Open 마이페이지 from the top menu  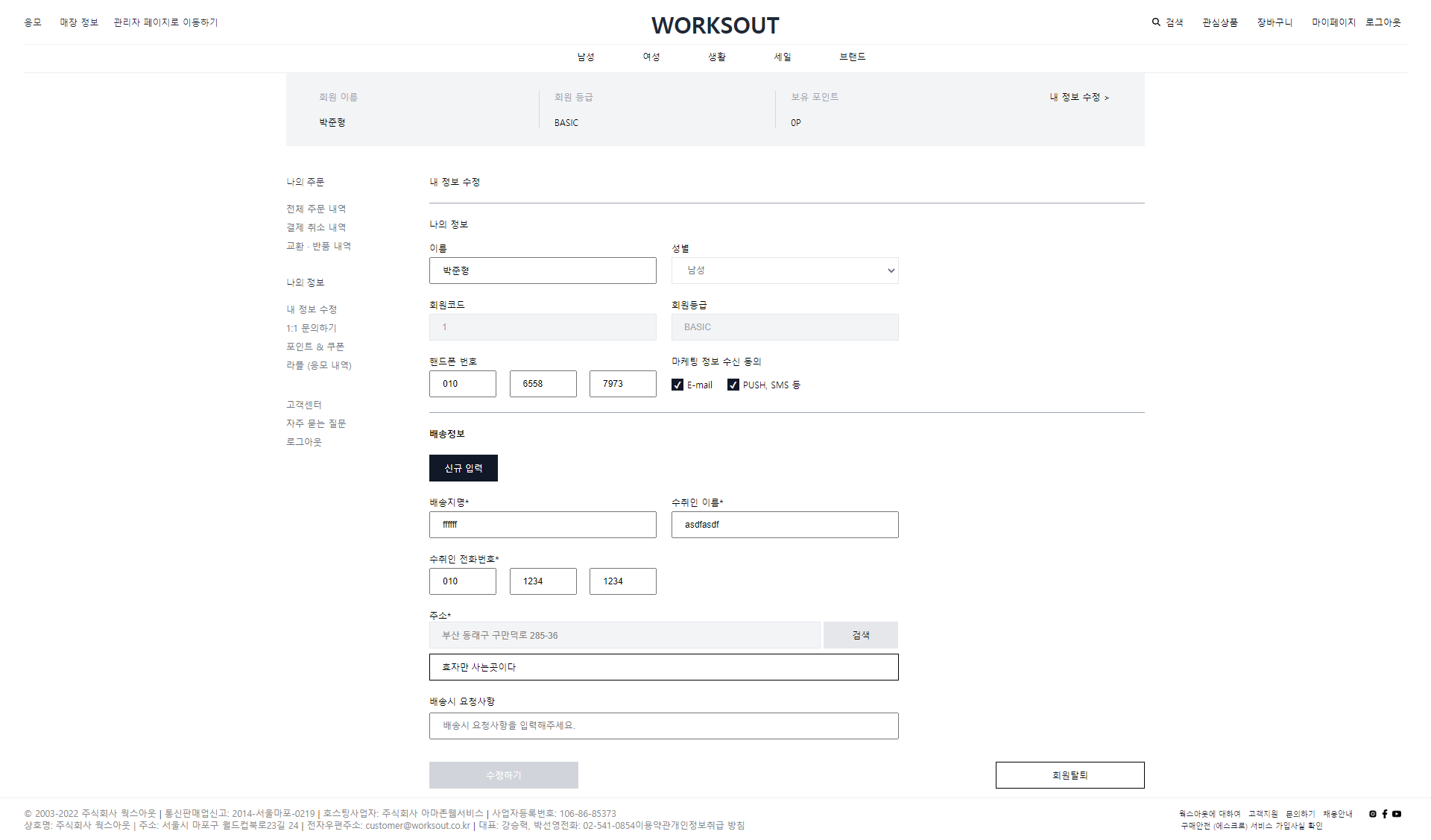1333,22
